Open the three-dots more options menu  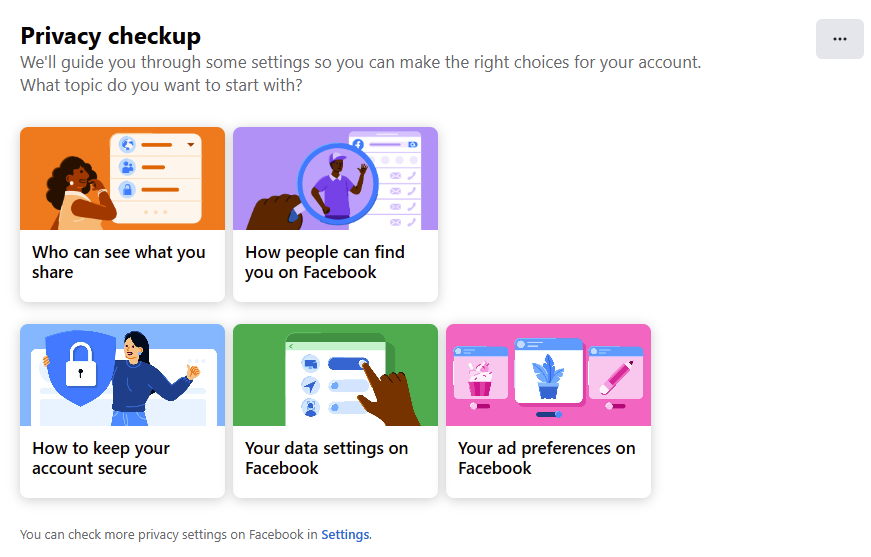(x=839, y=39)
